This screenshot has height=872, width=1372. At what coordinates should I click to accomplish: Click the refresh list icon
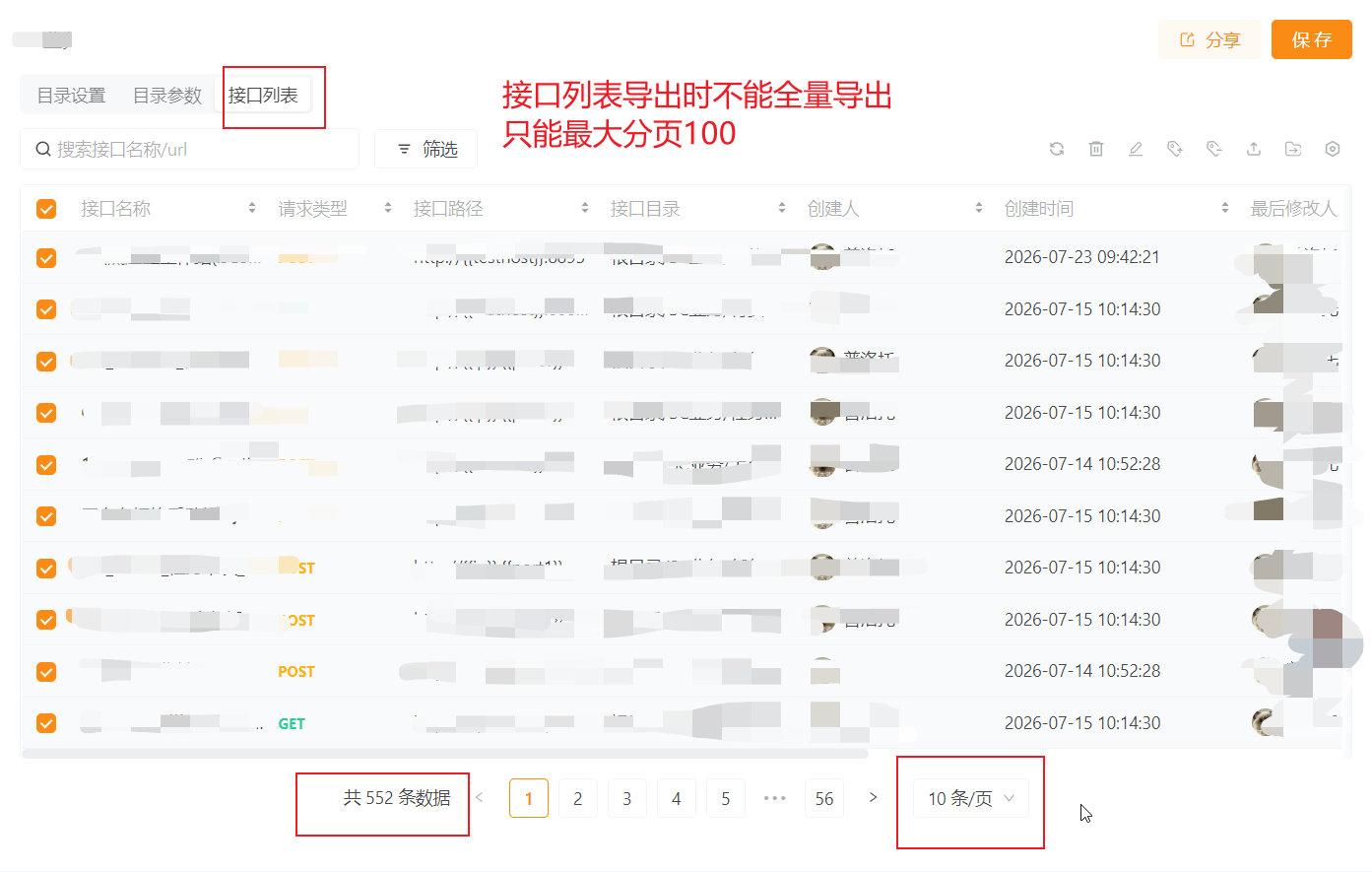pos(1057,149)
